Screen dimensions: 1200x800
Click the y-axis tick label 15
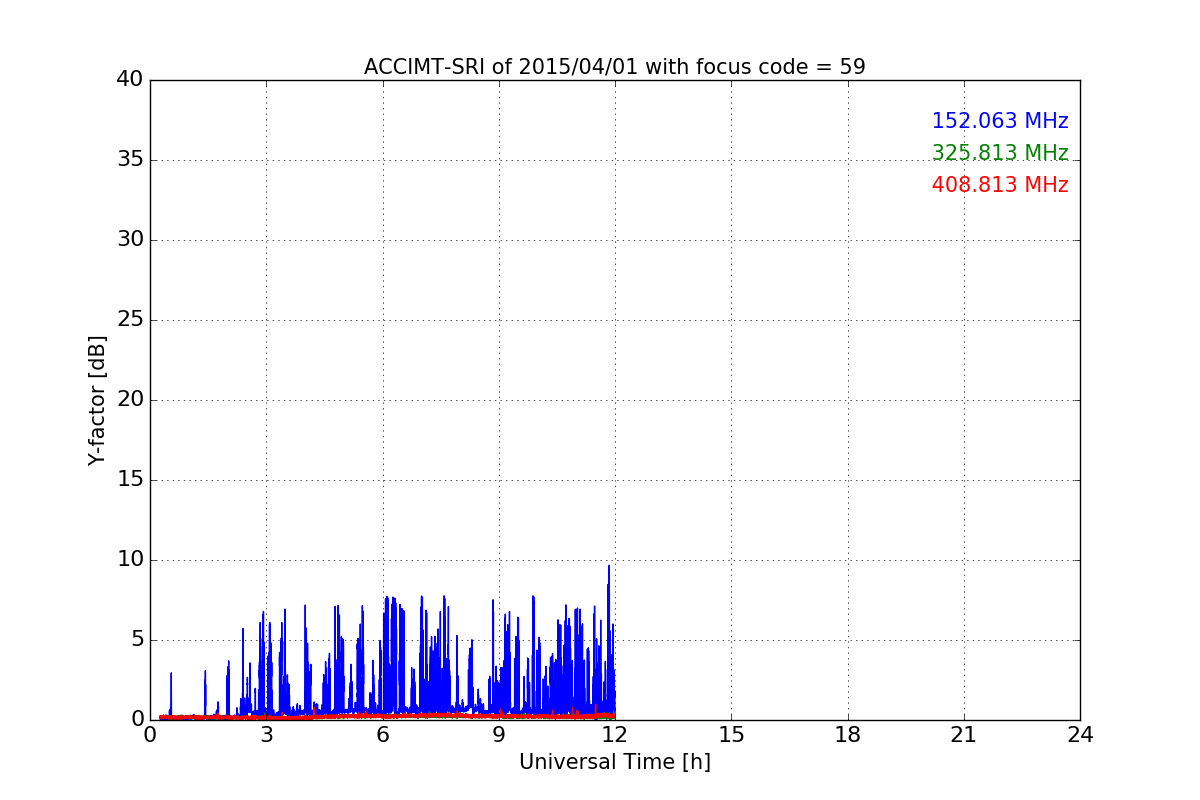[130, 480]
